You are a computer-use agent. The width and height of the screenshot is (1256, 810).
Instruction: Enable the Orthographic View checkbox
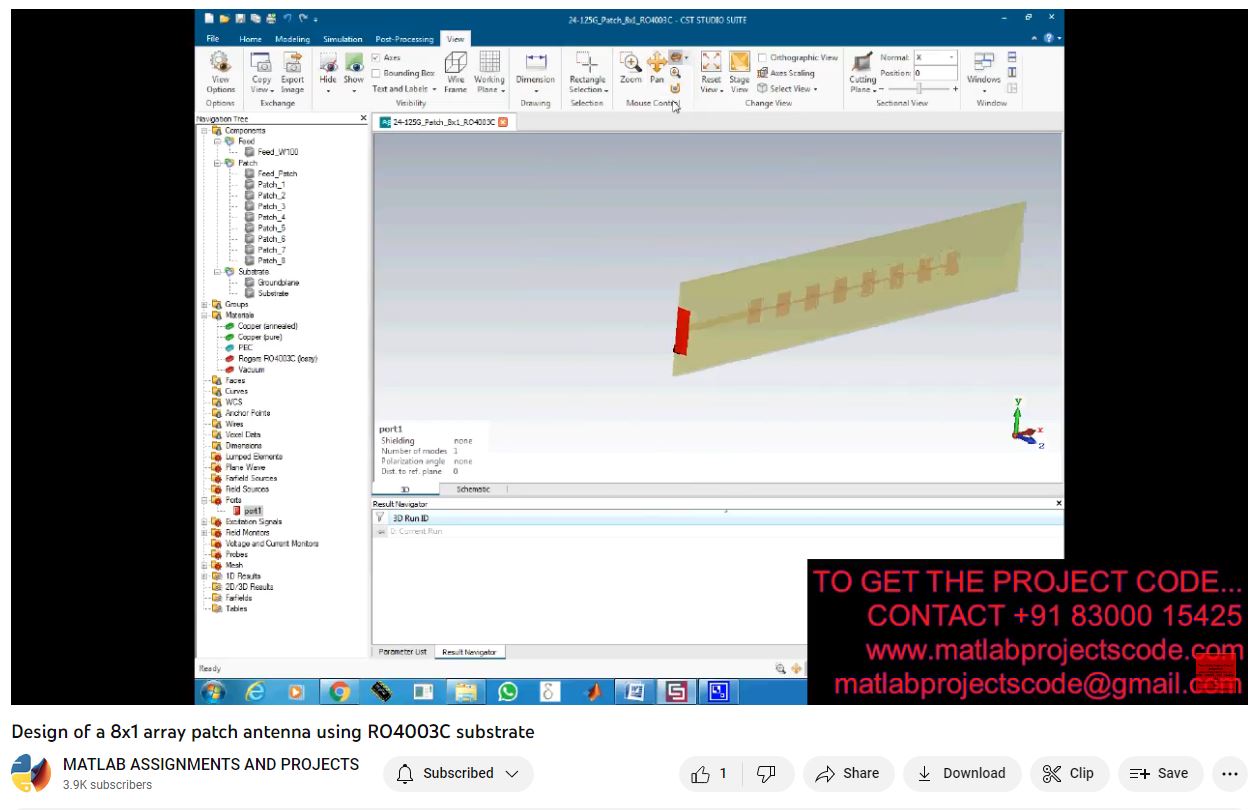(763, 58)
